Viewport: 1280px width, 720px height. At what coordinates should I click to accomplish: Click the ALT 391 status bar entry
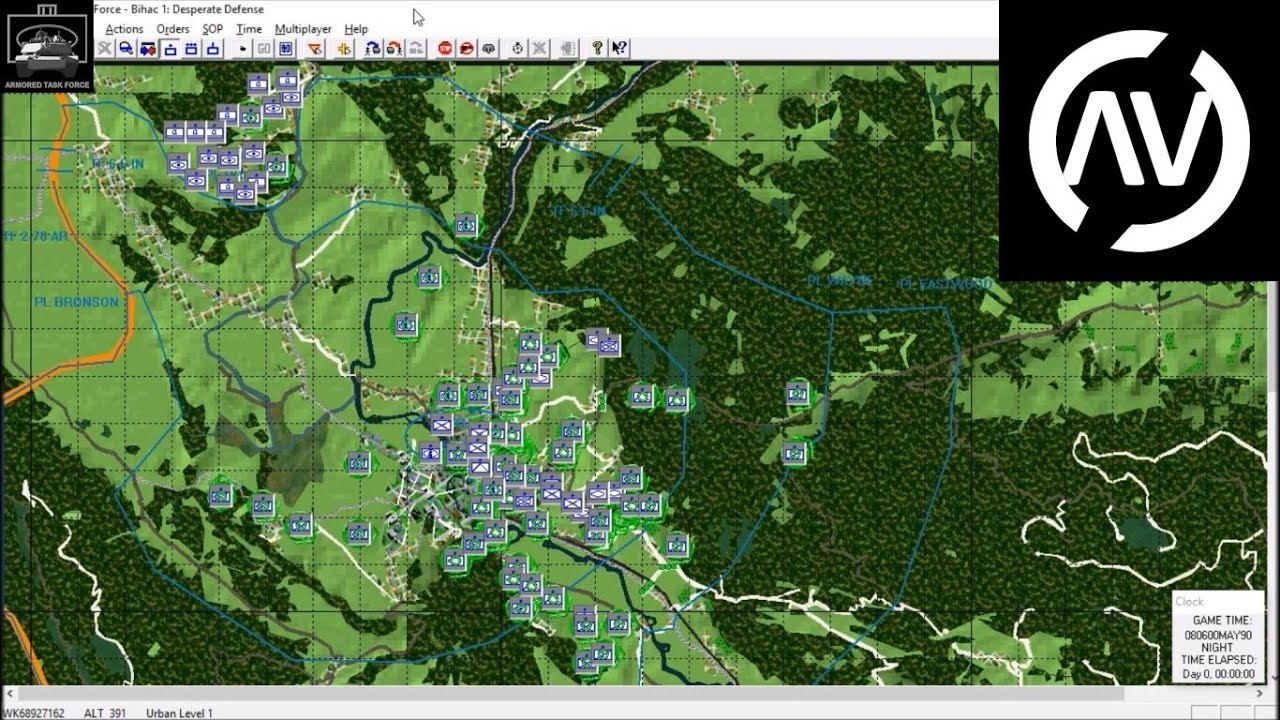(104, 713)
